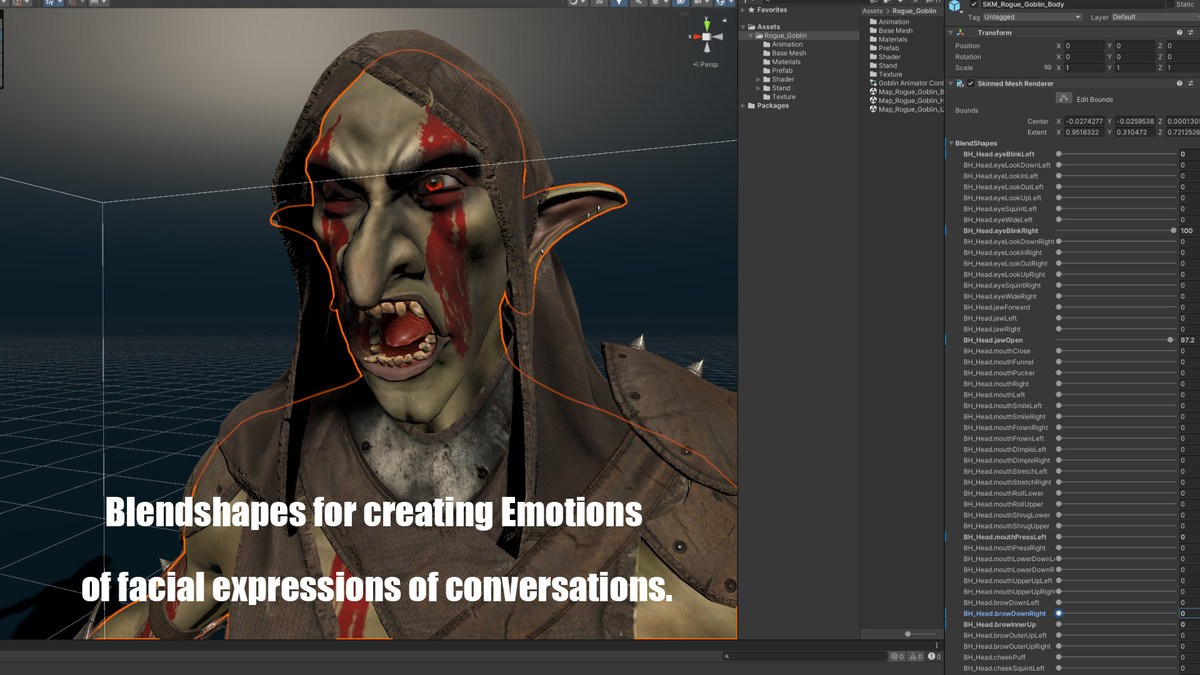The height and width of the screenshot is (675, 1200).
Task: Click the Transform component icon
Action: tap(961, 32)
